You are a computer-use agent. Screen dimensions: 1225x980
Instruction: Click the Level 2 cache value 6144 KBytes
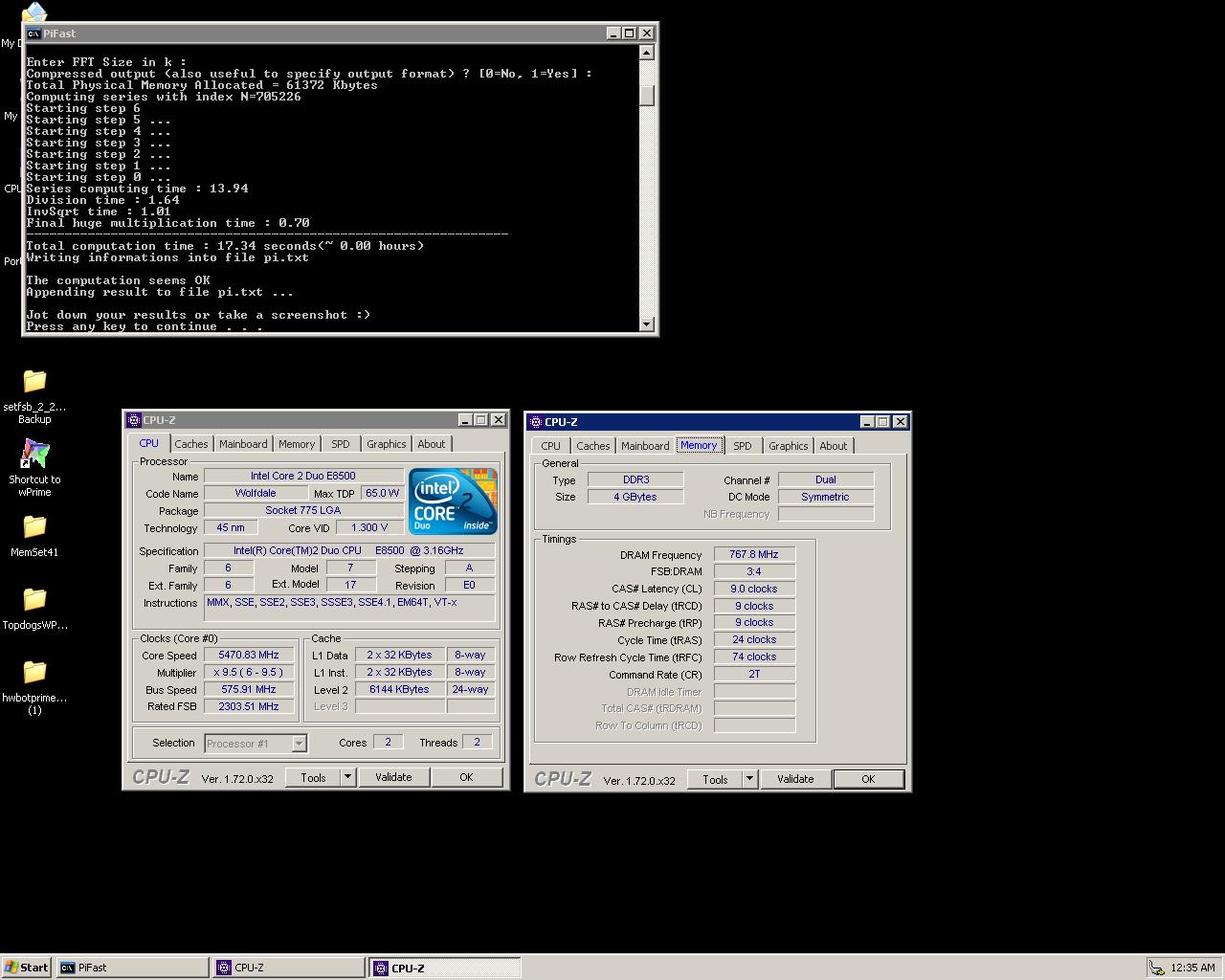click(400, 690)
